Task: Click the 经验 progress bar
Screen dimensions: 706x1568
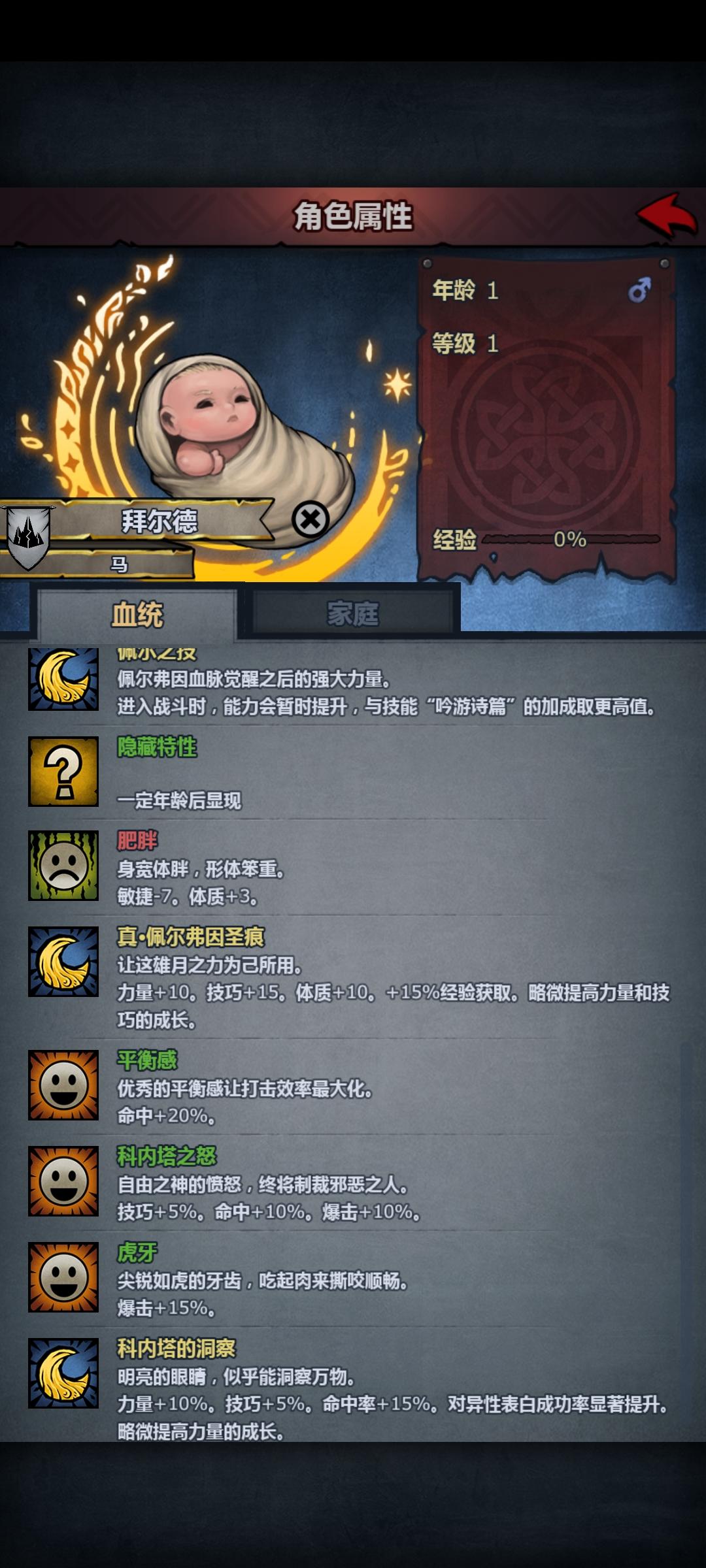Action: [x=572, y=539]
